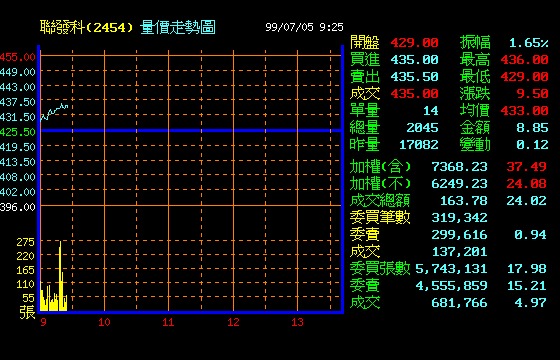Click the red 成交 price '435.00'

click(x=414, y=94)
